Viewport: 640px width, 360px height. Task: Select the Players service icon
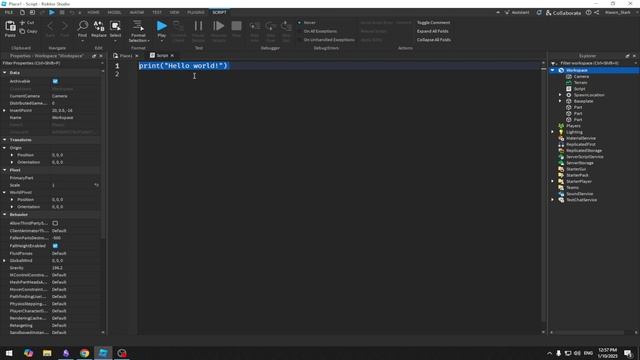pos(561,126)
